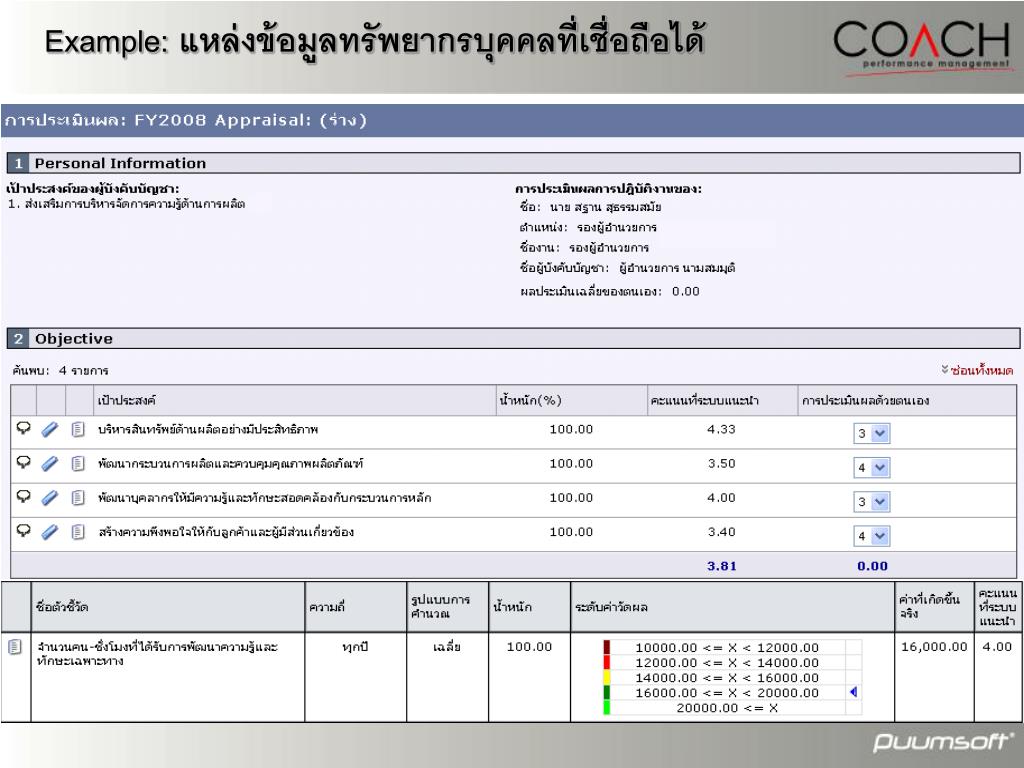
Task: Open document icon for จำนวนคน-ชั่วโมง indicator
Action: (x=14, y=647)
